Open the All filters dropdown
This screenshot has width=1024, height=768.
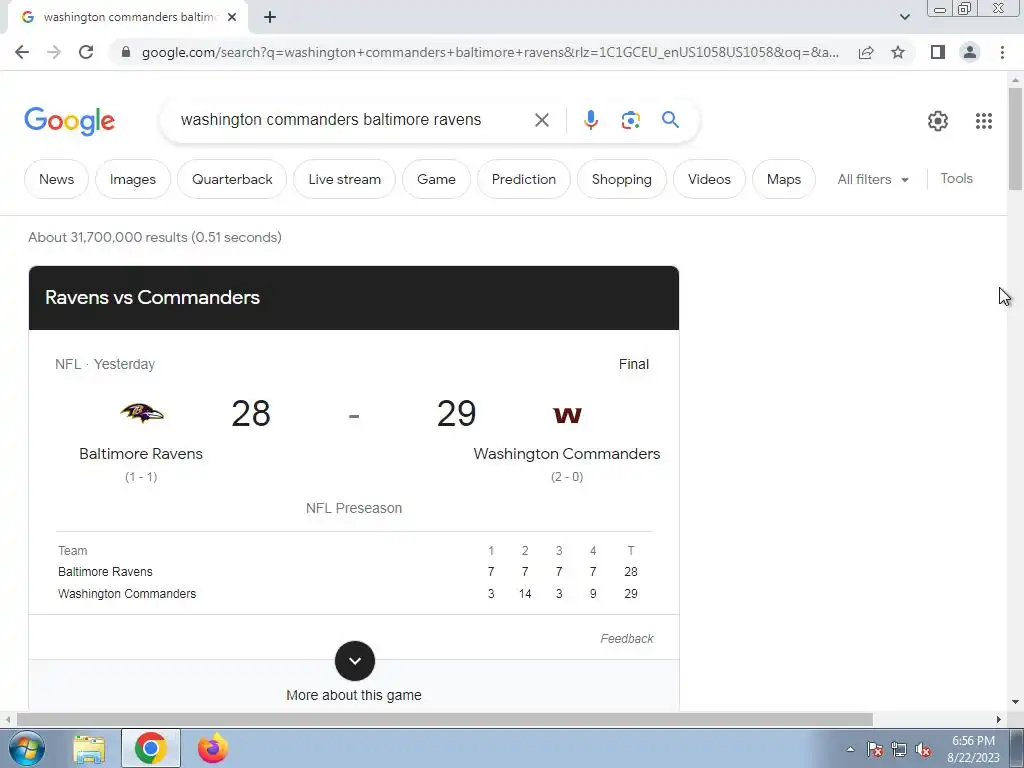click(872, 179)
